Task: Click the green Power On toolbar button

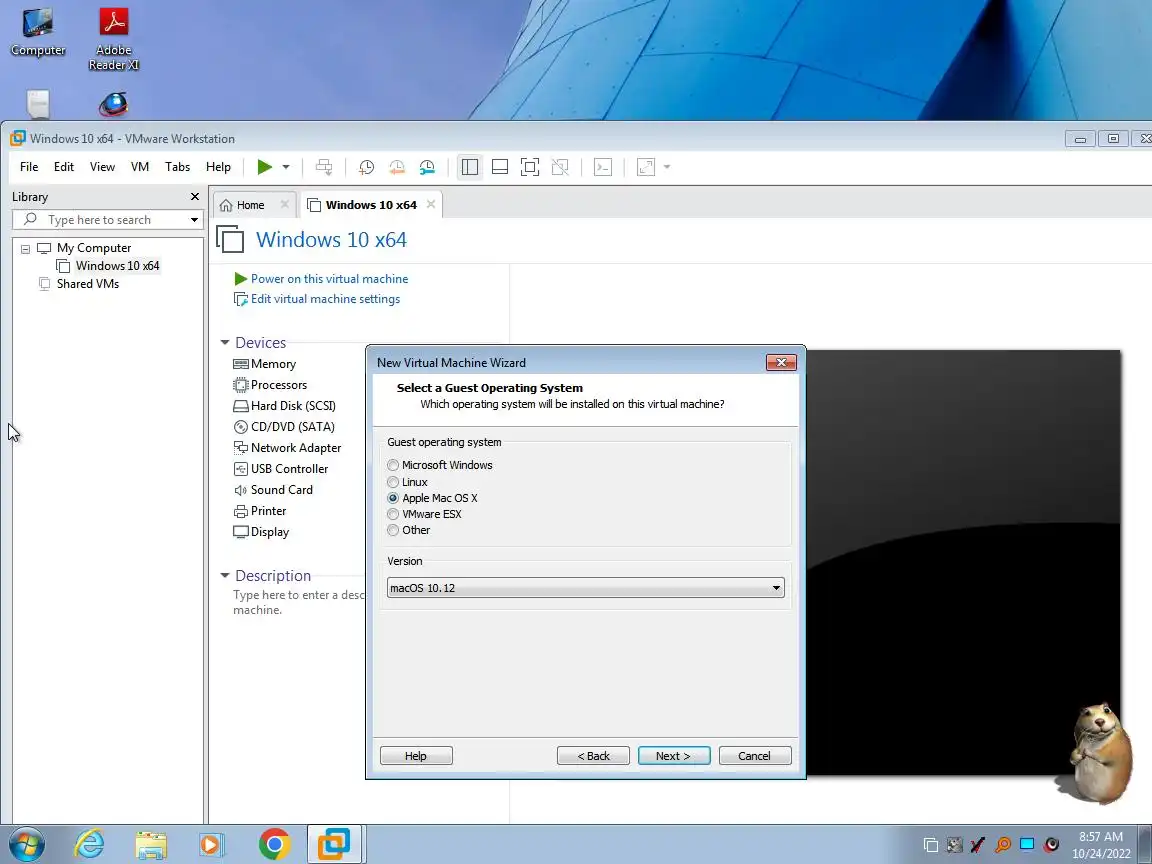Action: pyautogui.click(x=264, y=167)
